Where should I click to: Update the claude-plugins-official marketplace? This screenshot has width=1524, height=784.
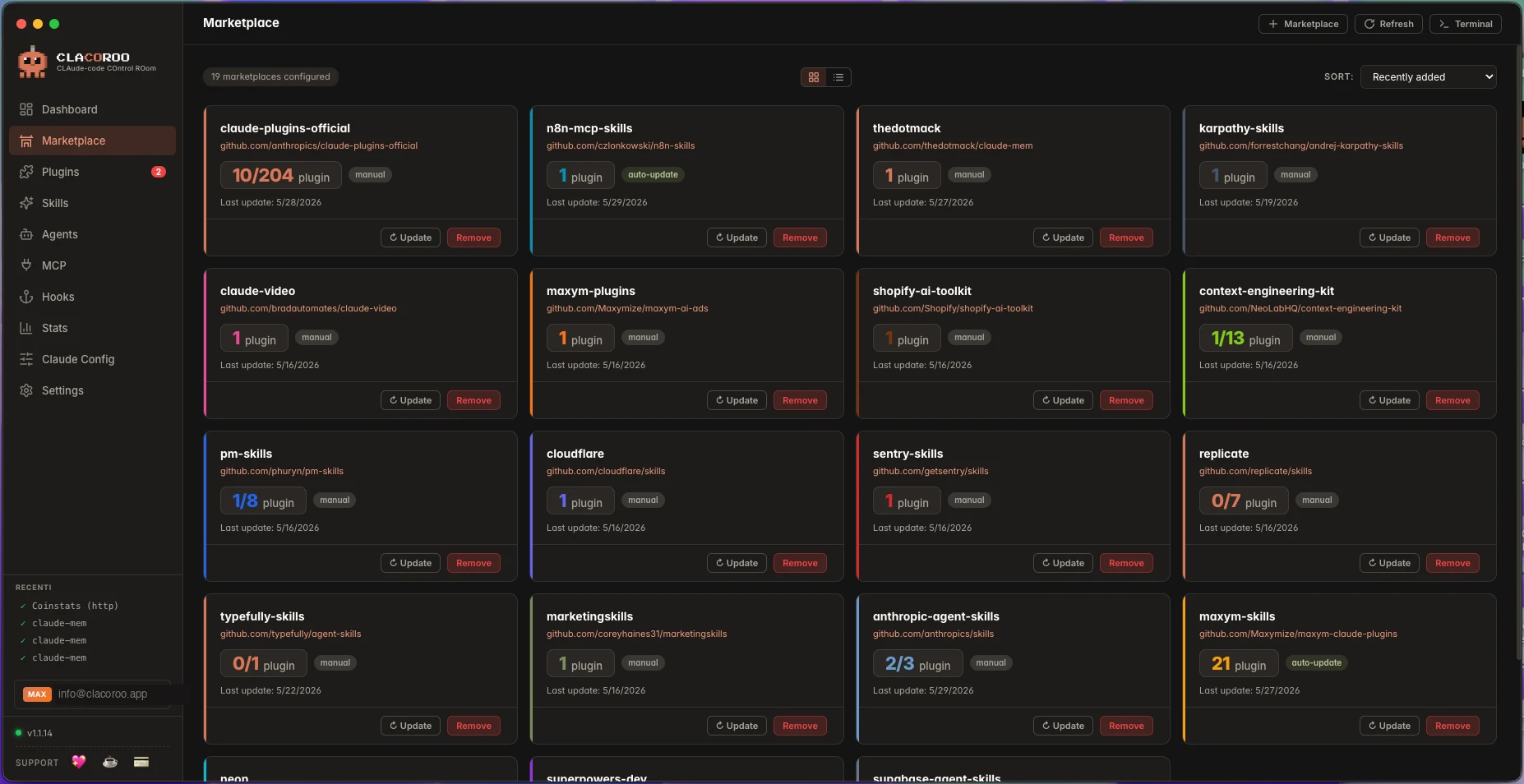coord(410,238)
